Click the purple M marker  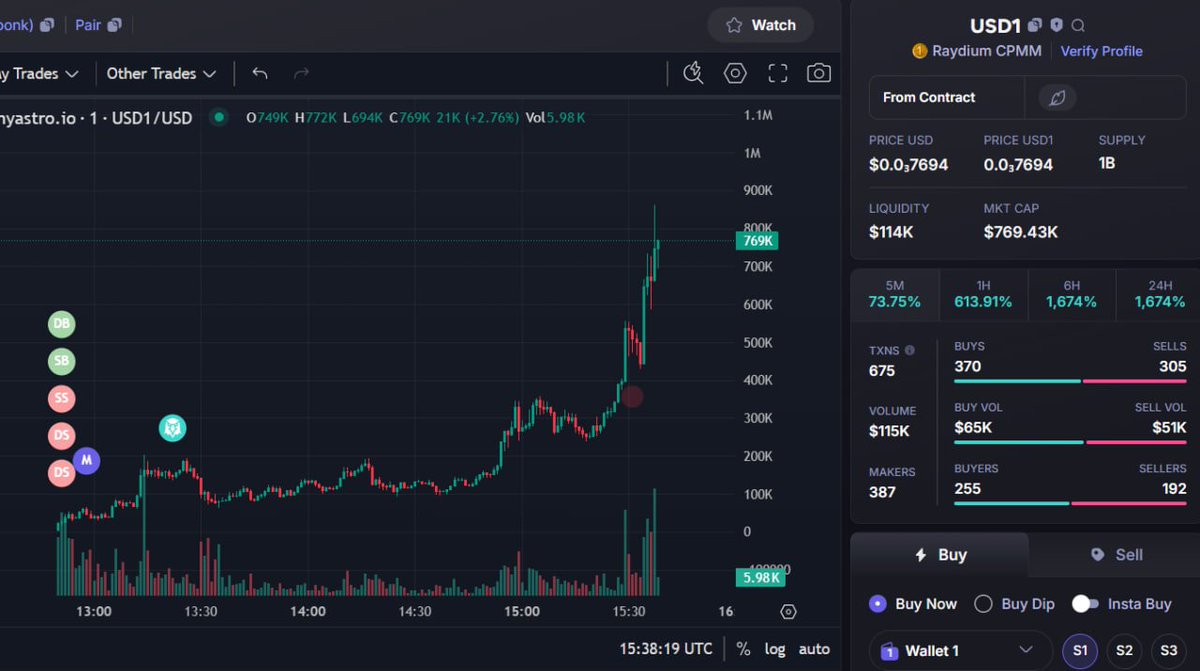[87, 460]
